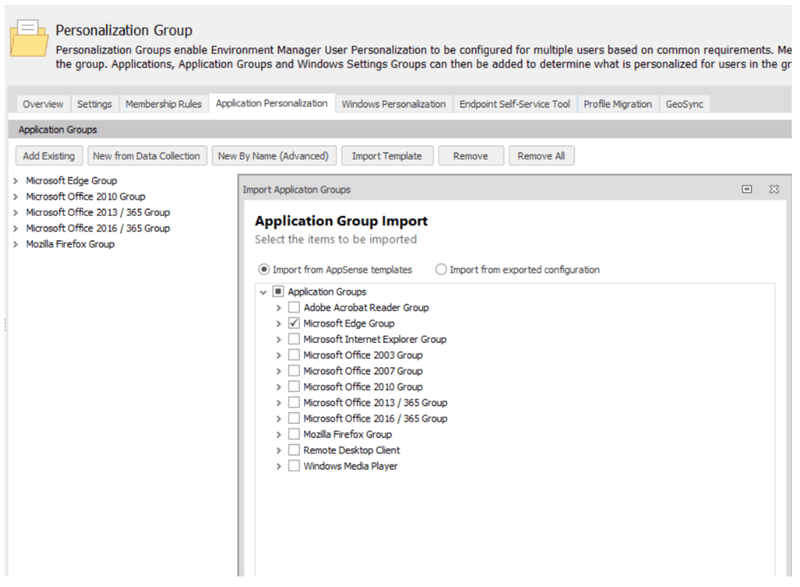Expand Remote Desktop Client node
The height and width of the screenshot is (587, 800).
[x=279, y=450]
